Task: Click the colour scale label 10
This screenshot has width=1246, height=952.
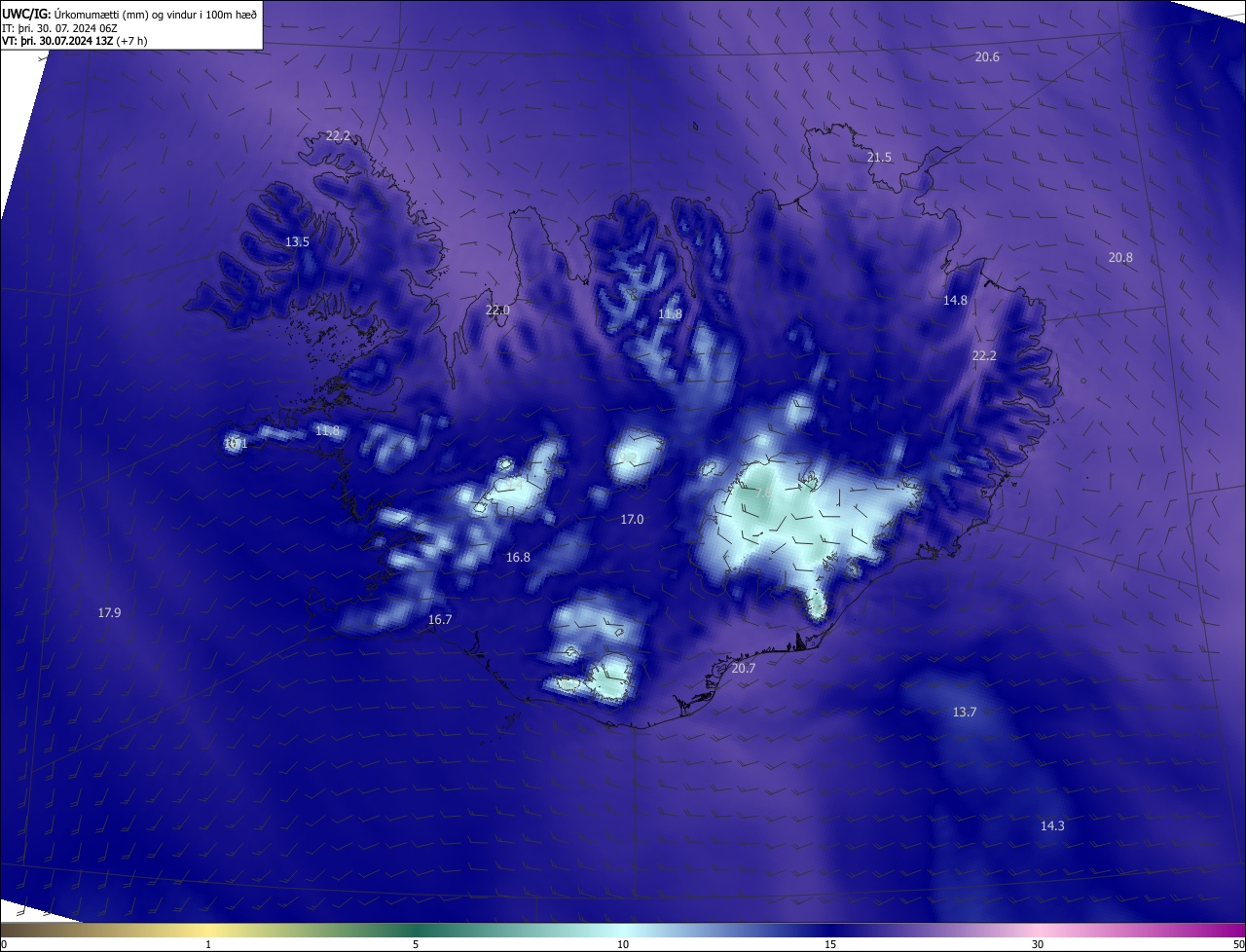Action: pos(623,944)
